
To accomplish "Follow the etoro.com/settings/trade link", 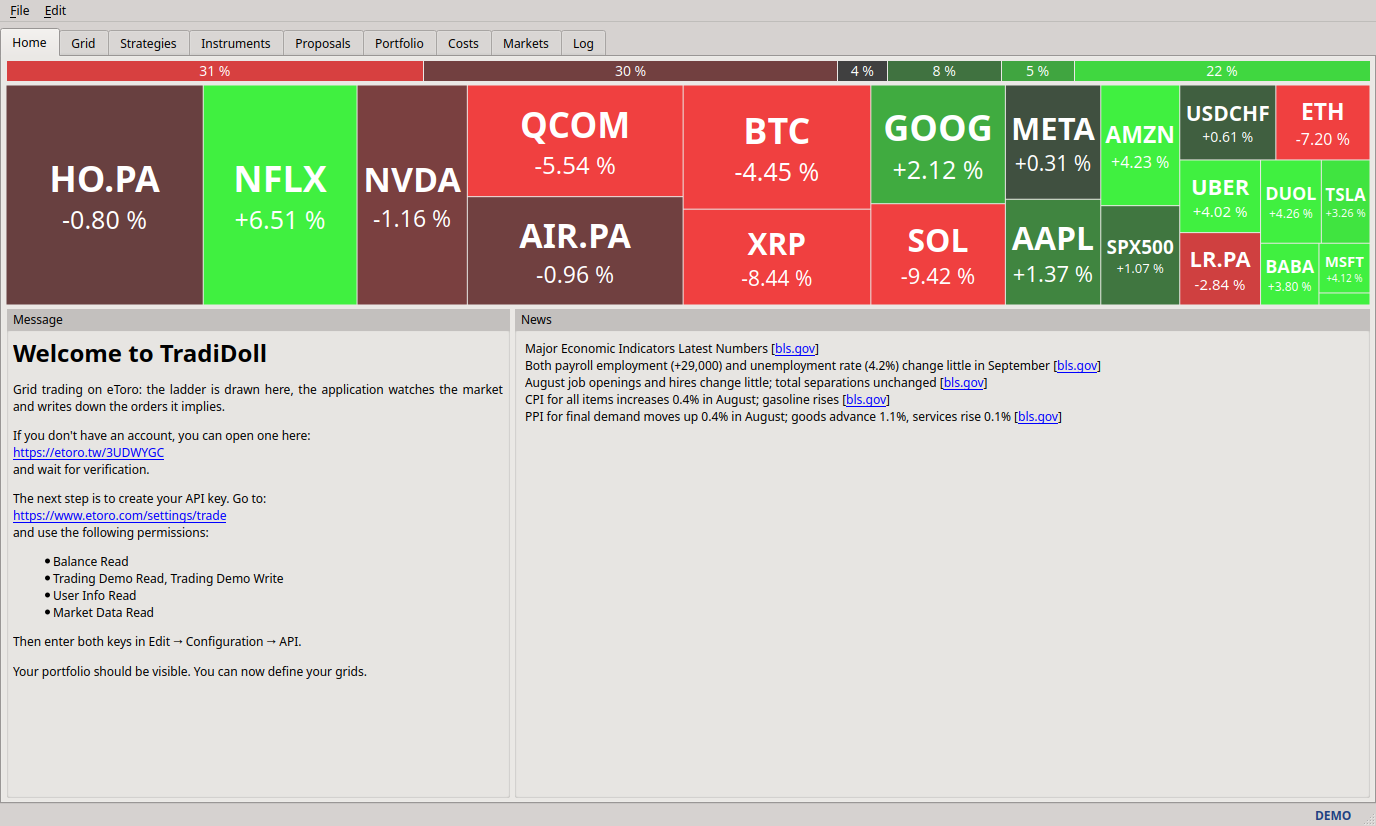I will tap(119, 515).
